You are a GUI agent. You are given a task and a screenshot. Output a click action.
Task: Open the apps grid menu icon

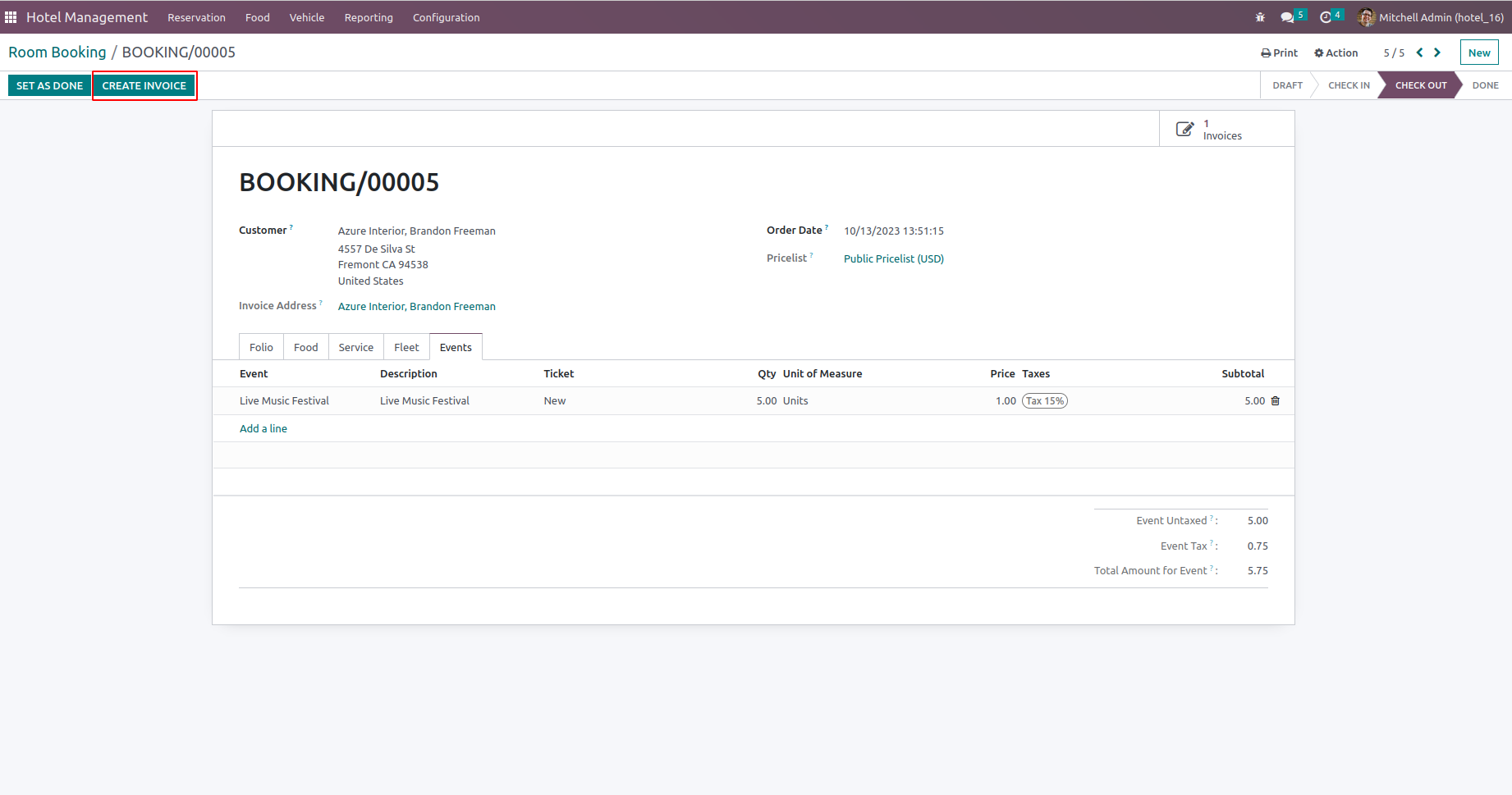11,17
